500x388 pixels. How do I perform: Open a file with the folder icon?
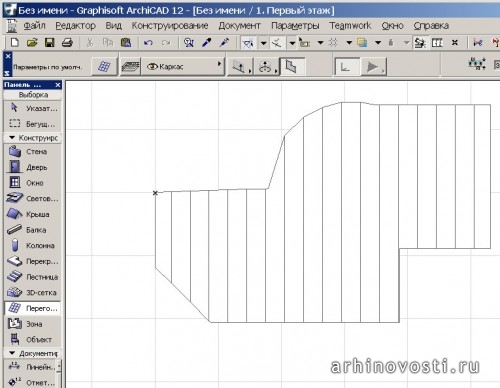click(x=32, y=43)
